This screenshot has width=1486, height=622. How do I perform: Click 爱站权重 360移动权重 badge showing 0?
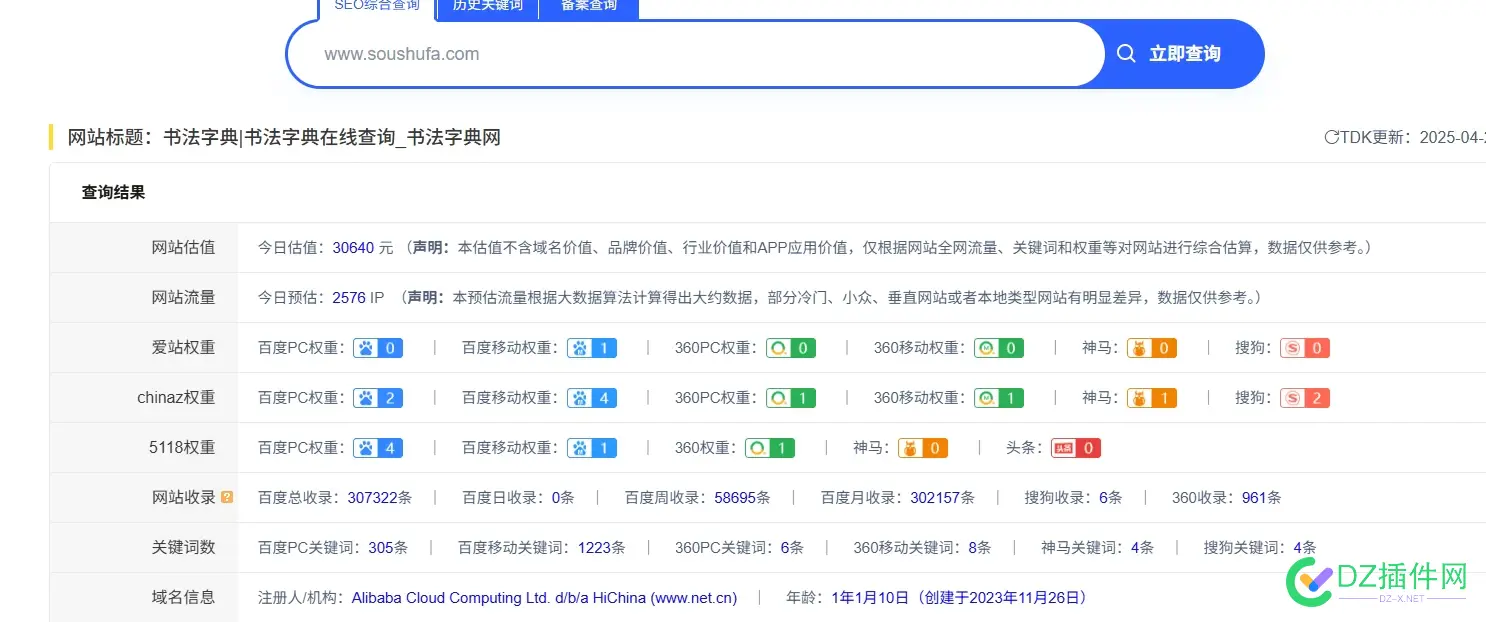click(999, 348)
